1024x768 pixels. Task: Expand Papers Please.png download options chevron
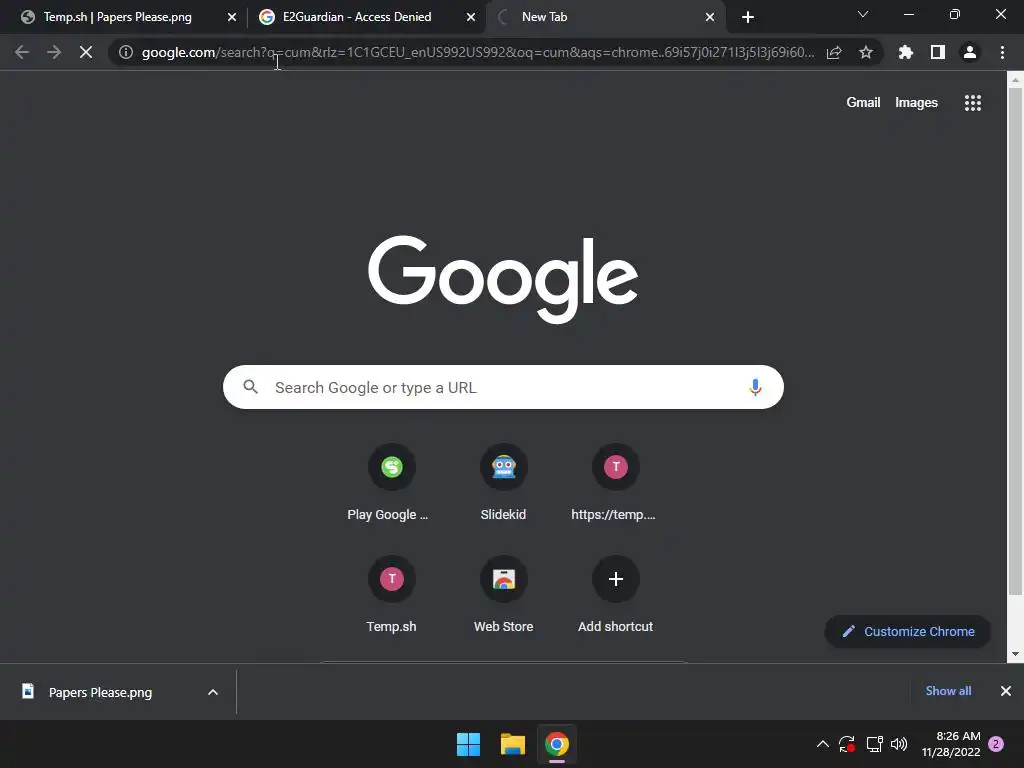(x=213, y=692)
